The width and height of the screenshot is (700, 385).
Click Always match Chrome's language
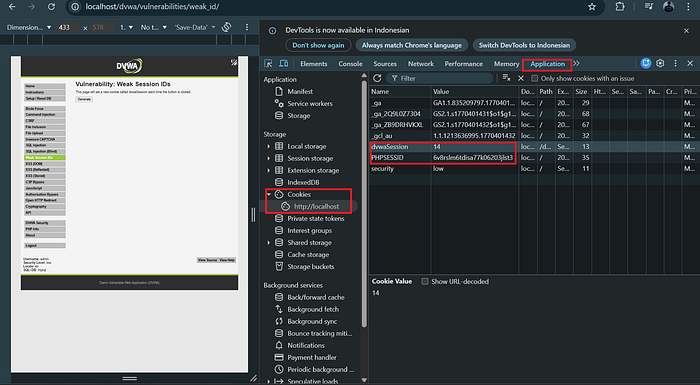[412, 45]
